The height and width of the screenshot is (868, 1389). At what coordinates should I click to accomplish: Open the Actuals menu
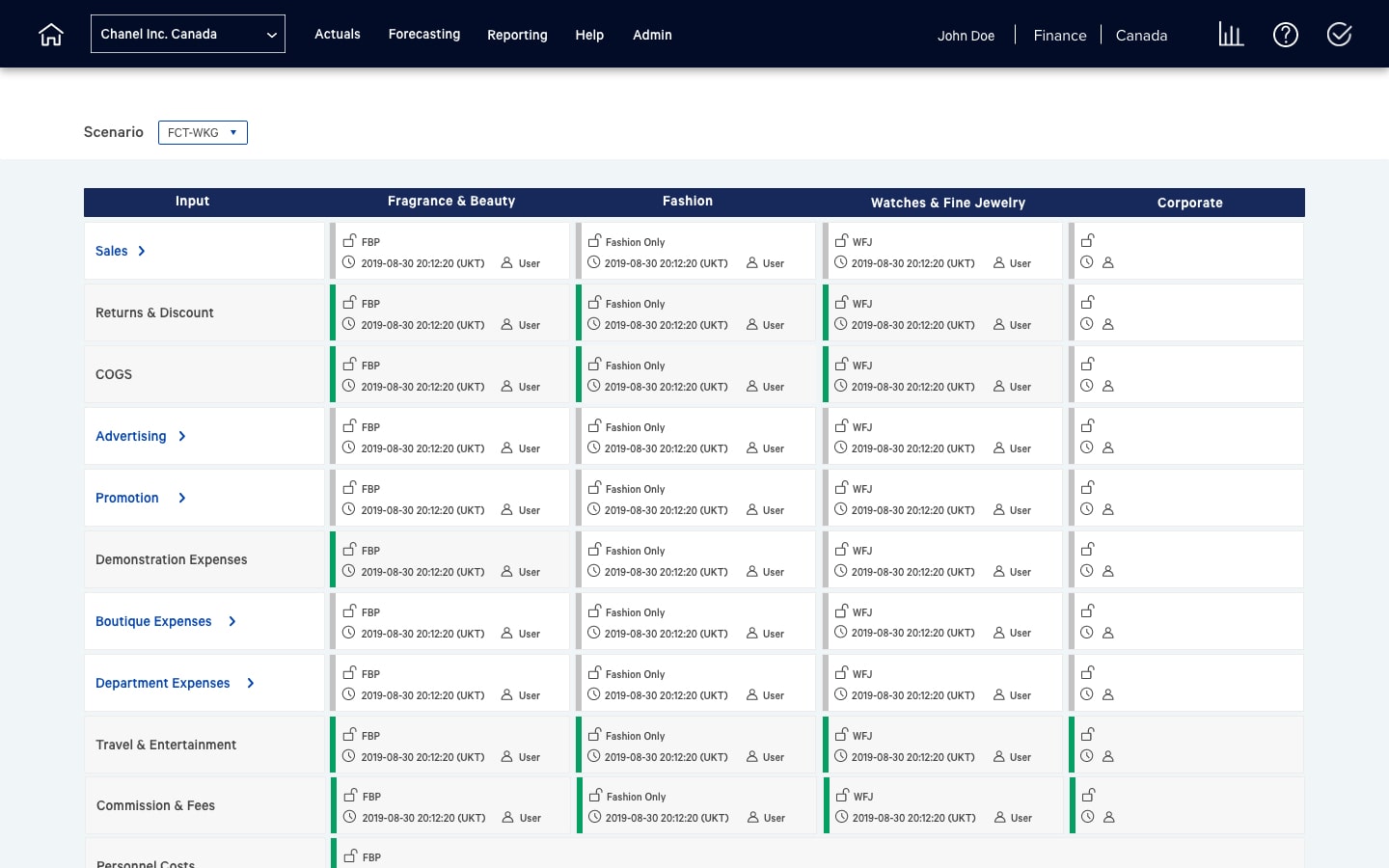point(338,34)
